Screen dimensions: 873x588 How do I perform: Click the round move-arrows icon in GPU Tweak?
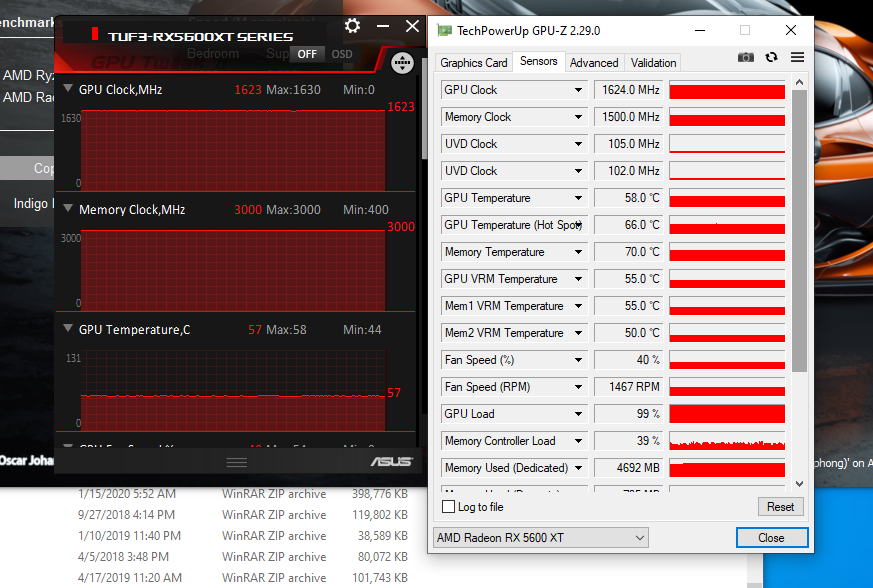(402, 63)
